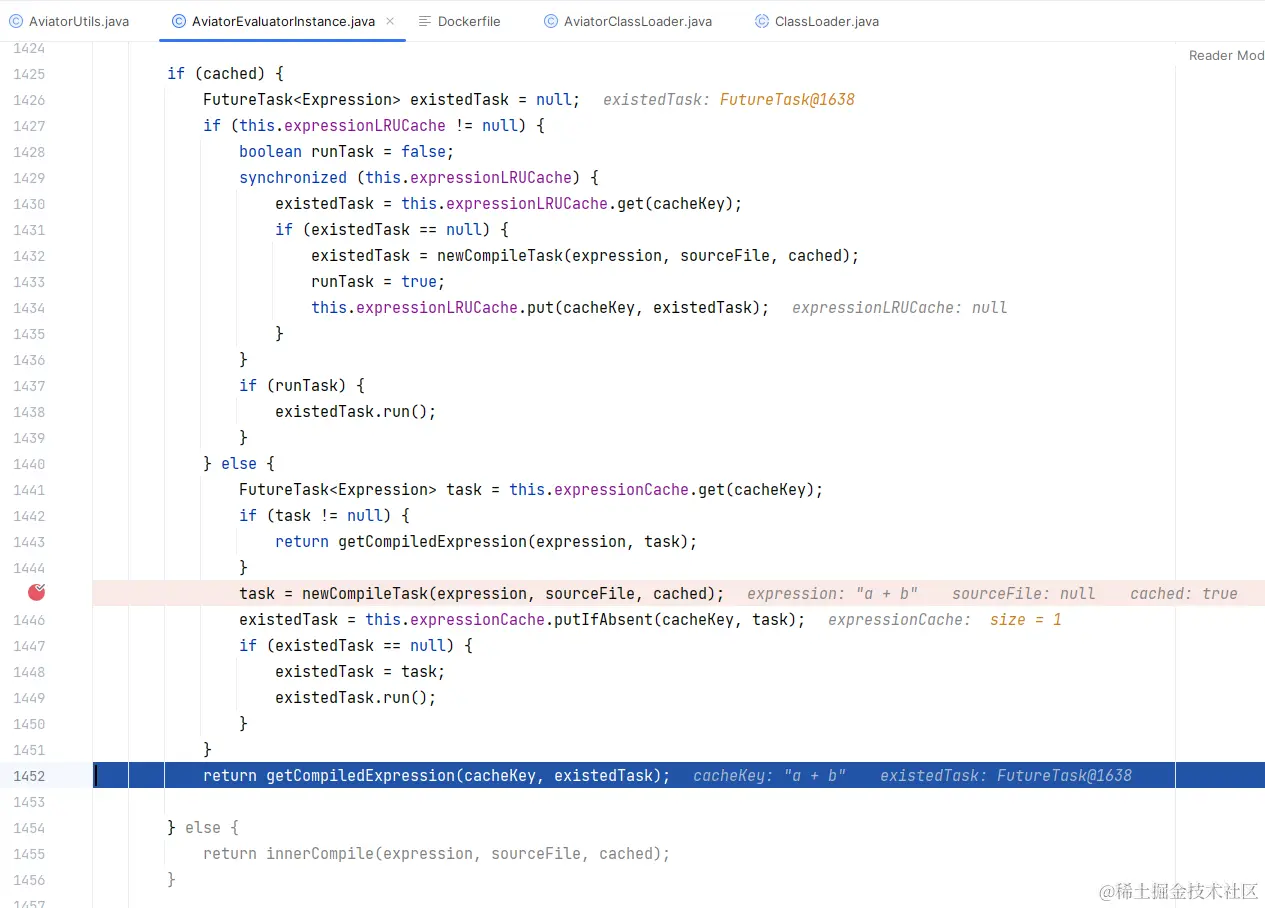The width and height of the screenshot is (1265, 908).
Task: Click inline hint 'cacheKey: "a + b"'
Action: [769, 776]
